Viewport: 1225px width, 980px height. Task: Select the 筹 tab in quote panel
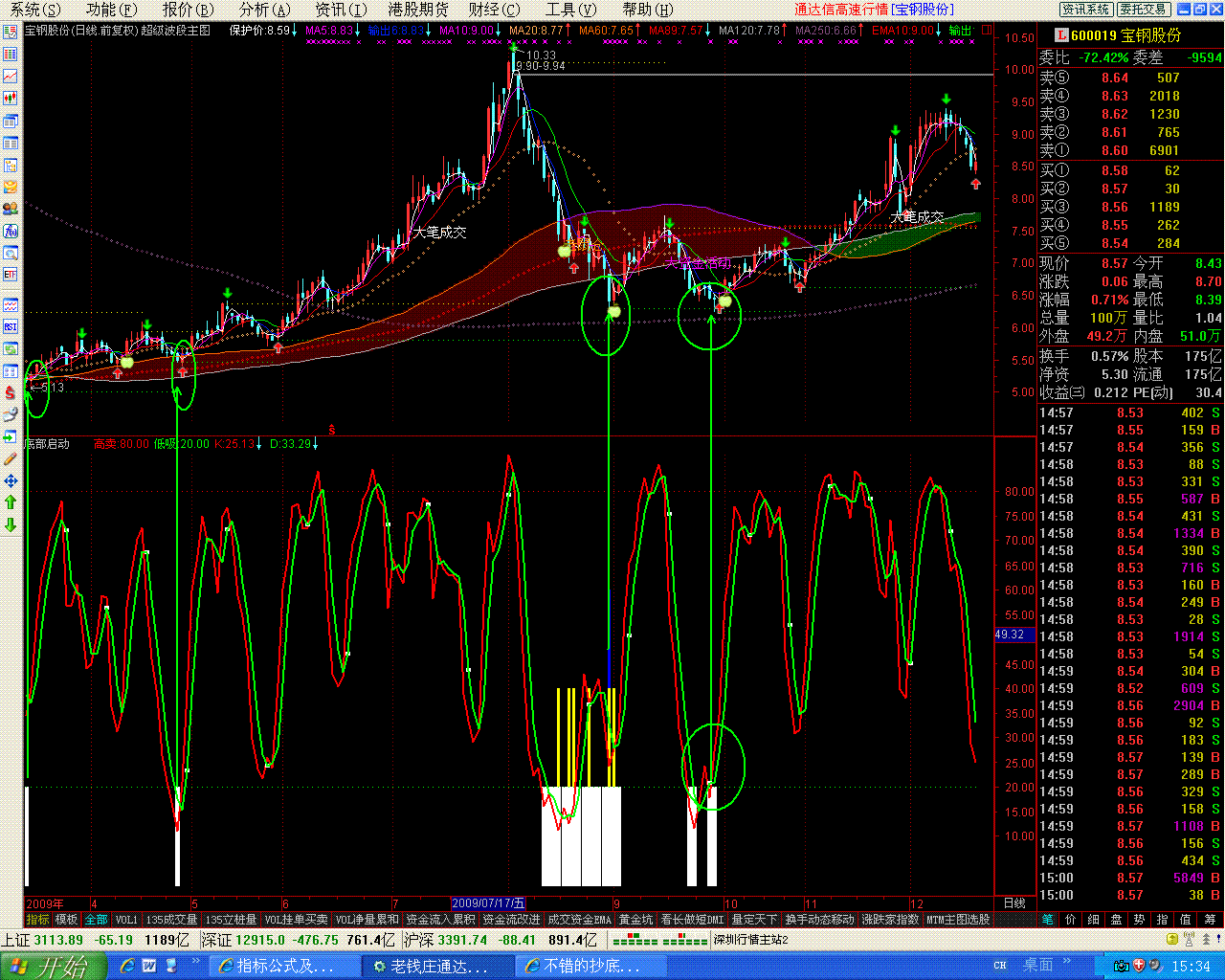(1210, 920)
